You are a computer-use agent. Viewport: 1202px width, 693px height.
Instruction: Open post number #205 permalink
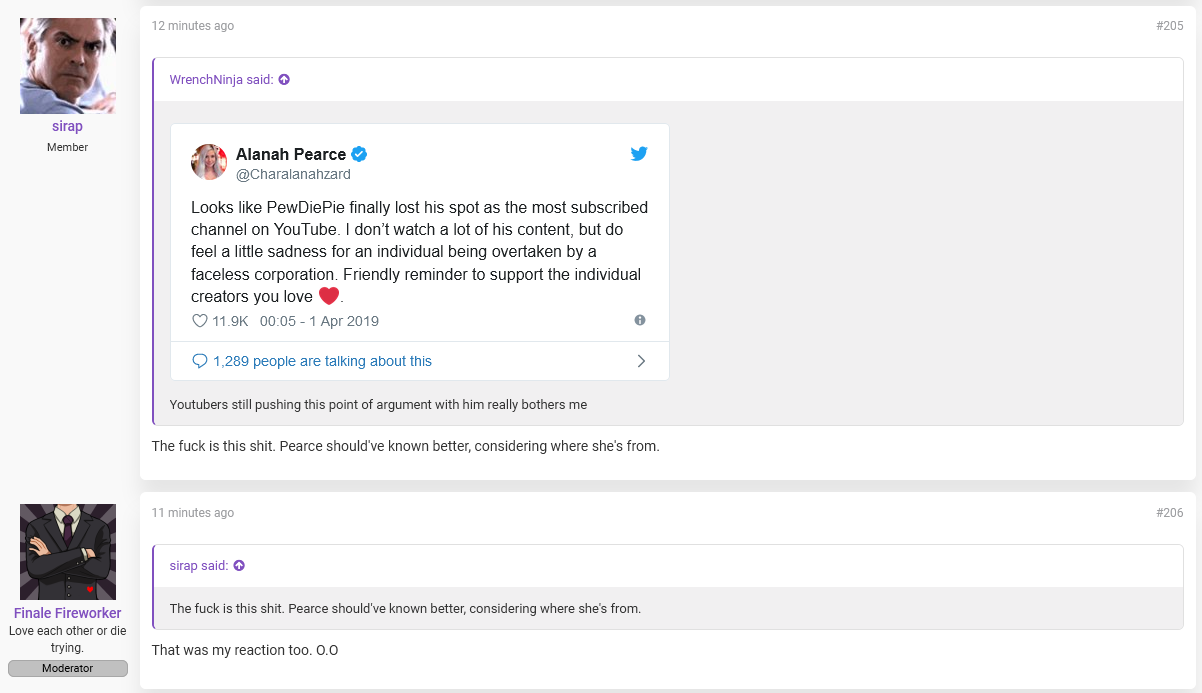tap(1169, 26)
